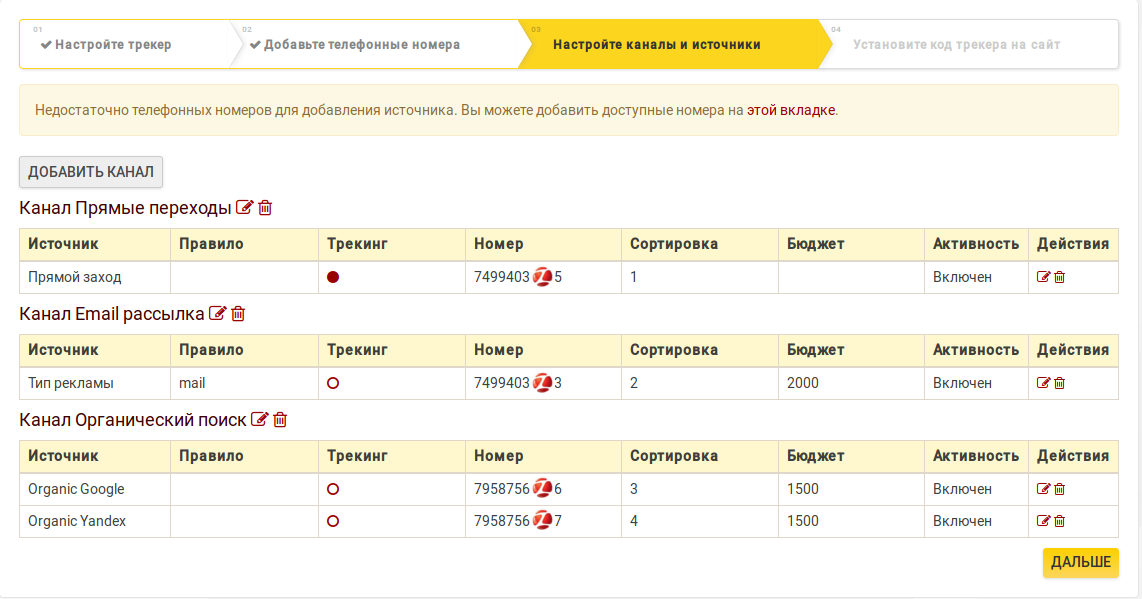This screenshot has width=1142, height=599.
Task: Edit the Прямой заход source row
Action: pyautogui.click(x=1043, y=277)
